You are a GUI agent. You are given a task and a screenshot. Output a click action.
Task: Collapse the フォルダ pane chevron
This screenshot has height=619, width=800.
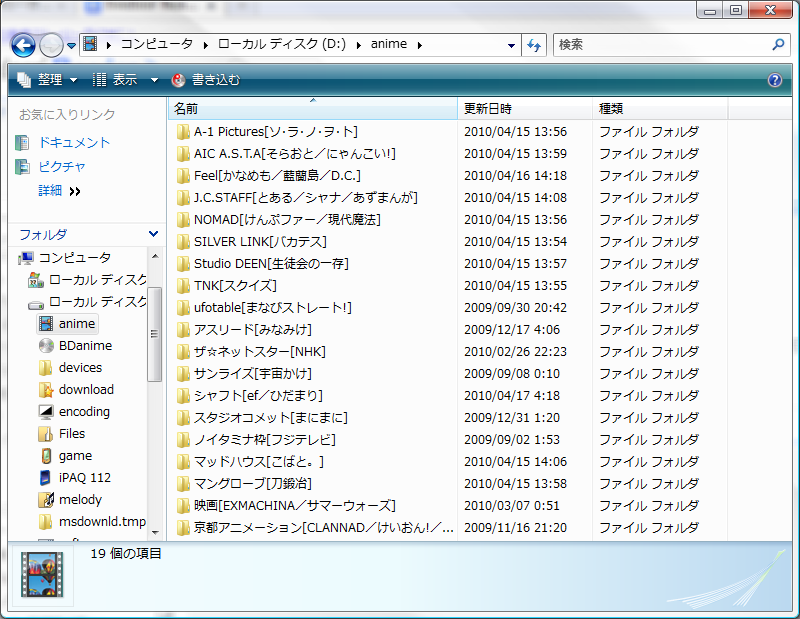153,234
